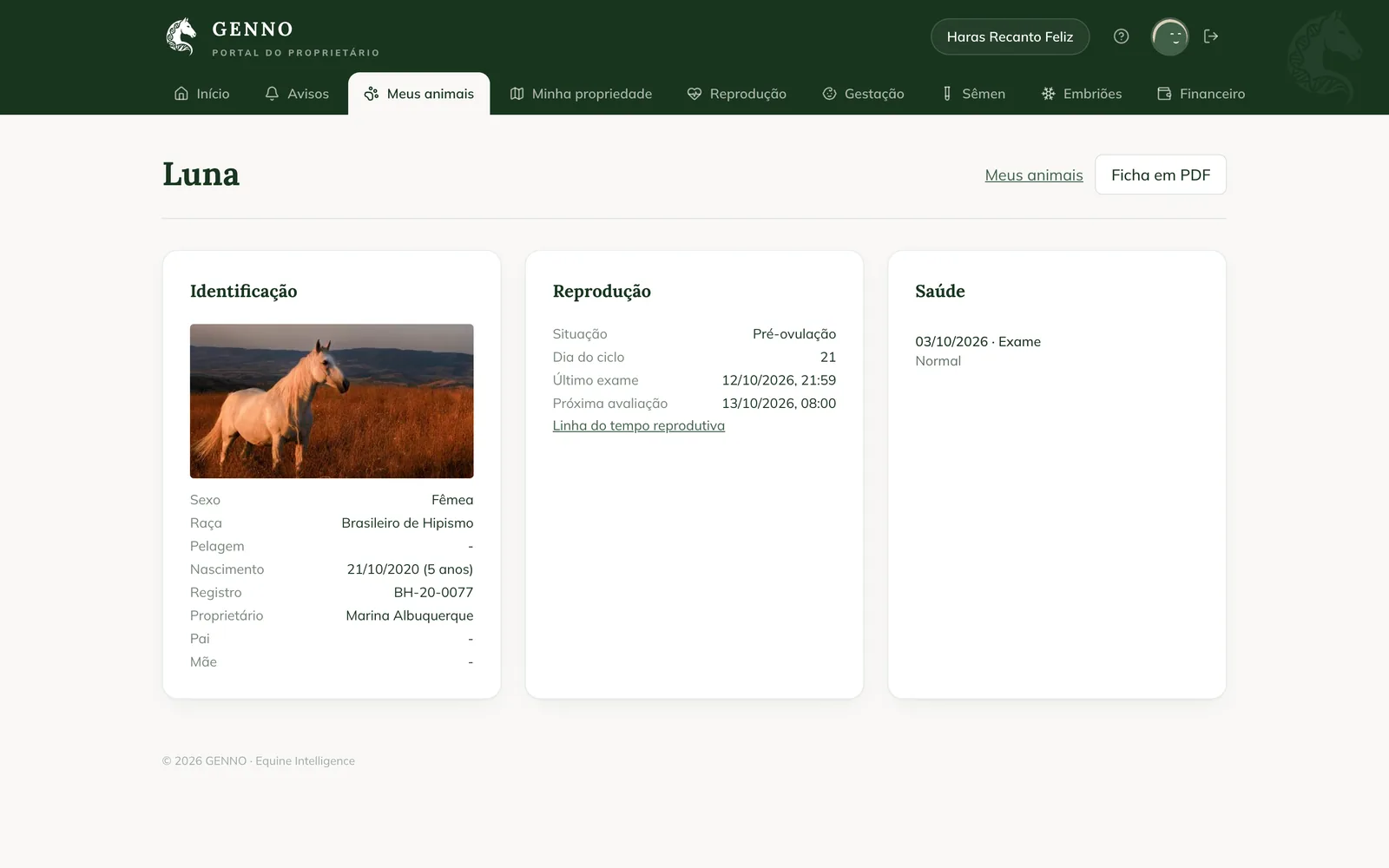Click the heart pulse icon beside Reprodução
The width and height of the screenshot is (1389, 868).
pyautogui.click(x=694, y=94)
